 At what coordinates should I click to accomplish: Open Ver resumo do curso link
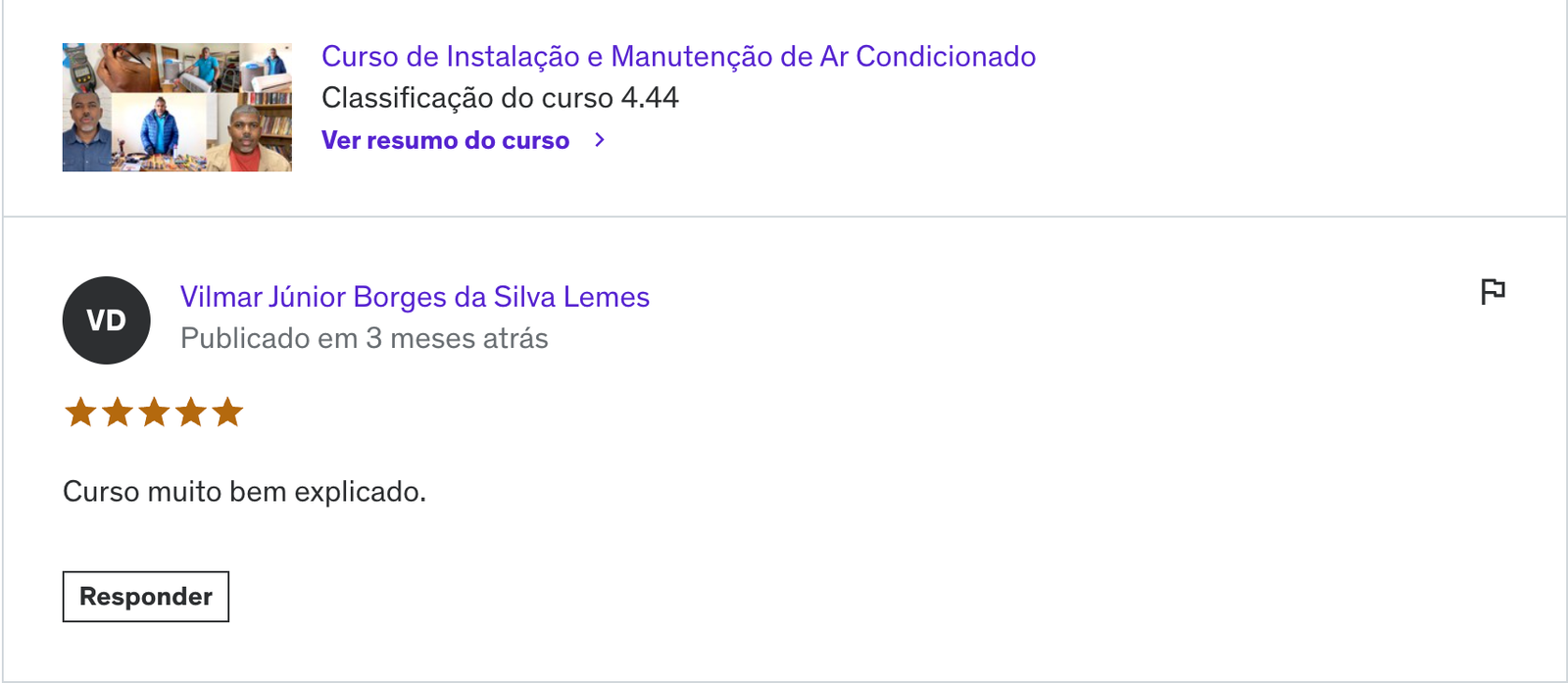pyautogui.click(x=445, y=140)
